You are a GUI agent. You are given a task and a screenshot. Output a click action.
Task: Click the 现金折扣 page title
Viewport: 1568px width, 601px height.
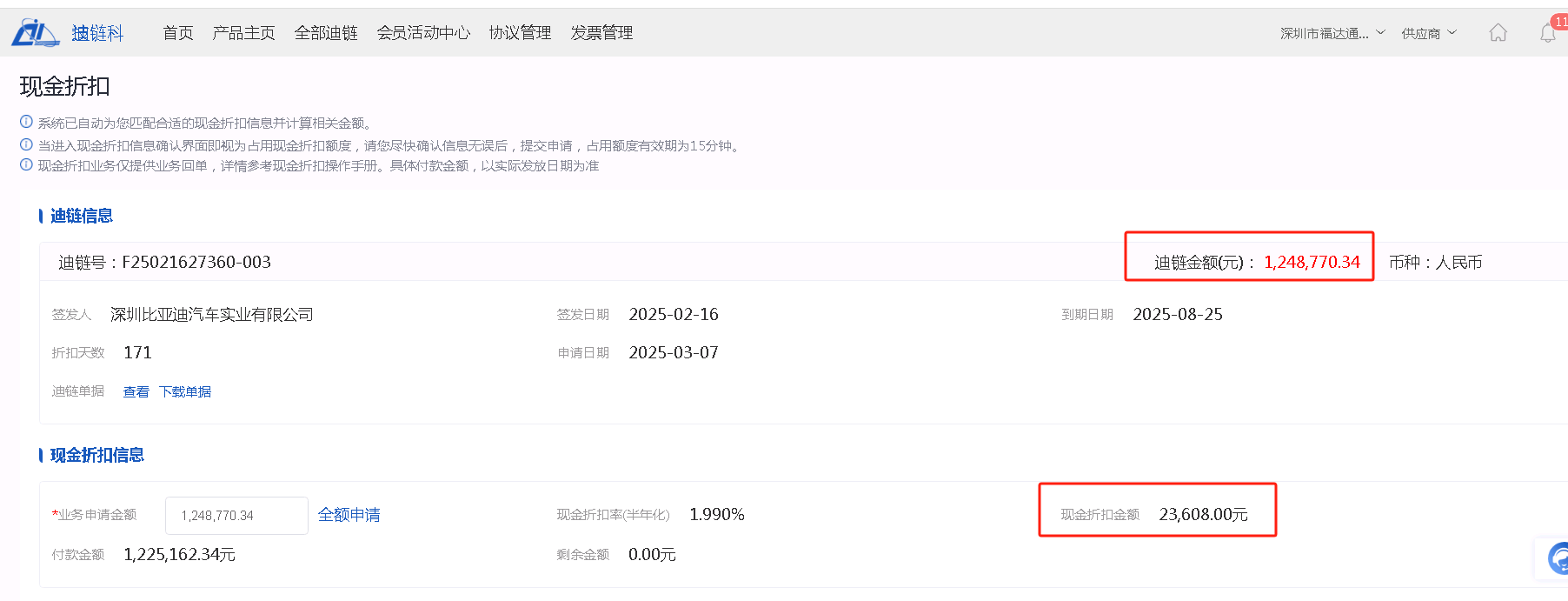64,86
